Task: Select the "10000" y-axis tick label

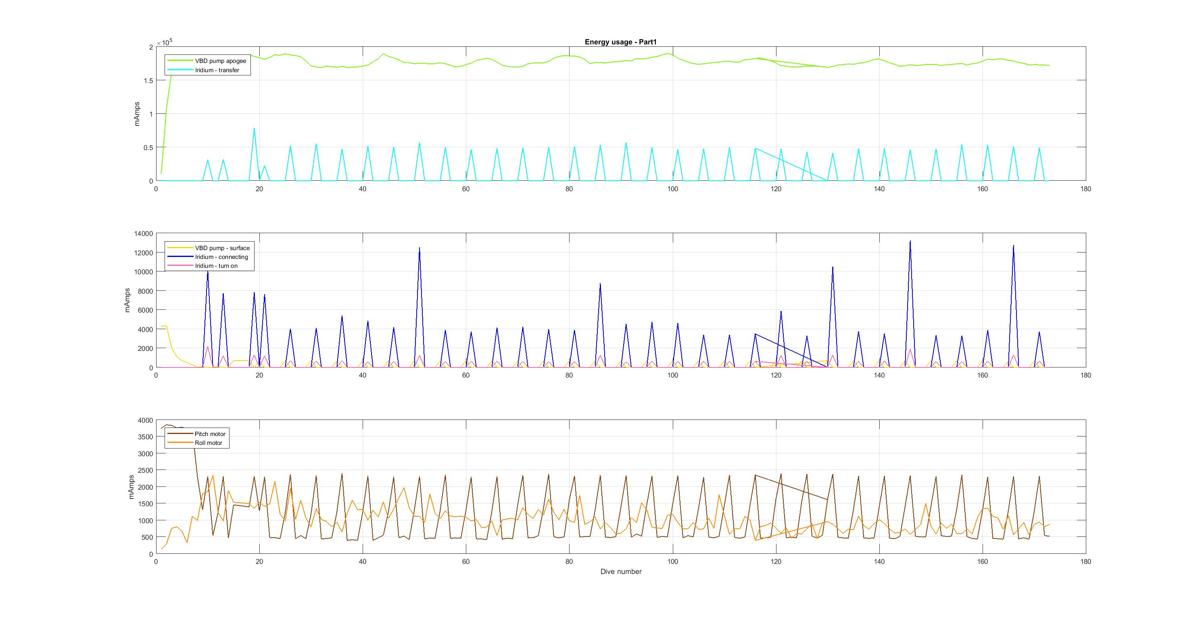Action: [x=141, y=272]
